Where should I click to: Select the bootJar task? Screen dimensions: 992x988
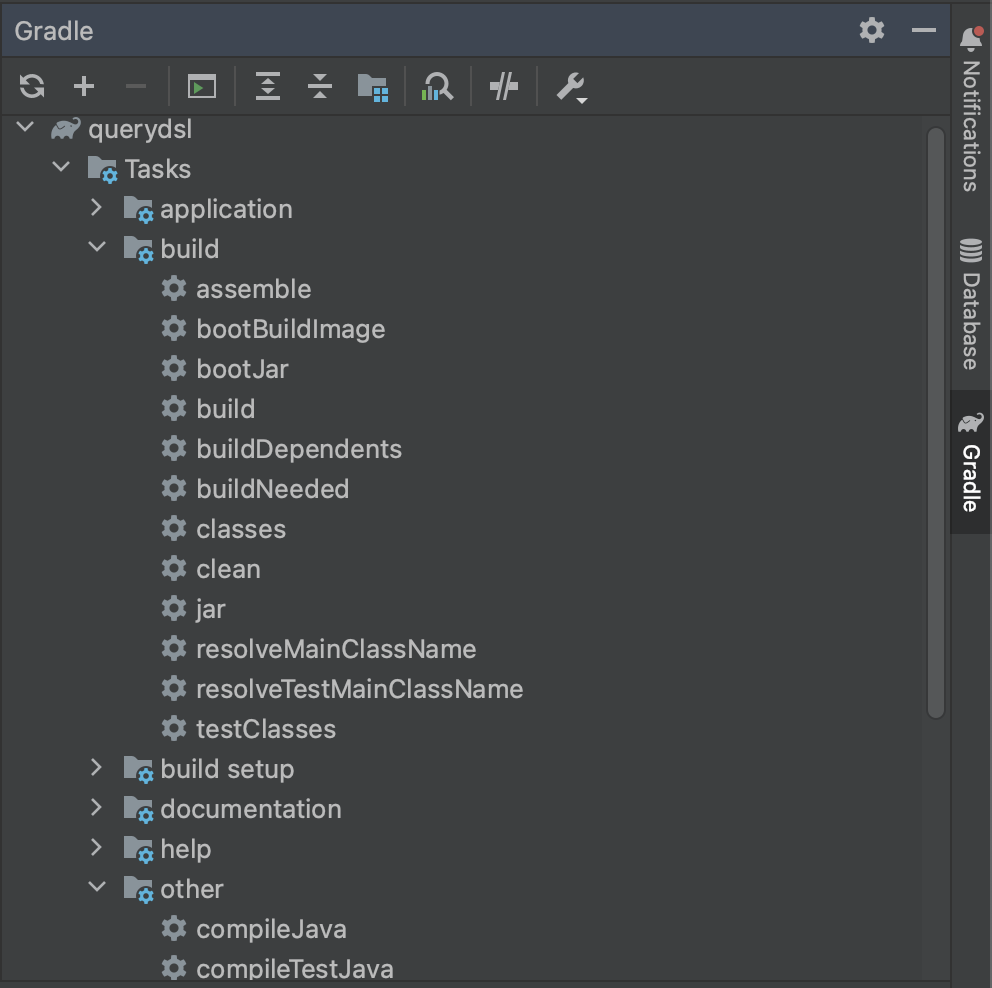(x=242, y=369)
